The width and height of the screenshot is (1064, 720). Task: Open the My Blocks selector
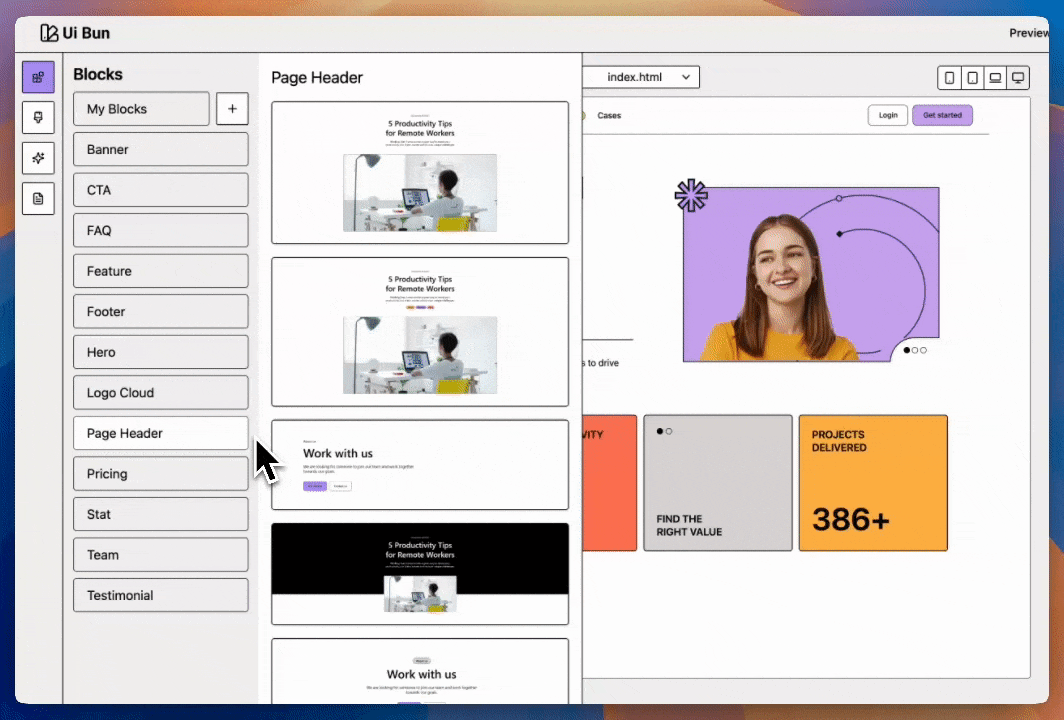click(140, 108)
